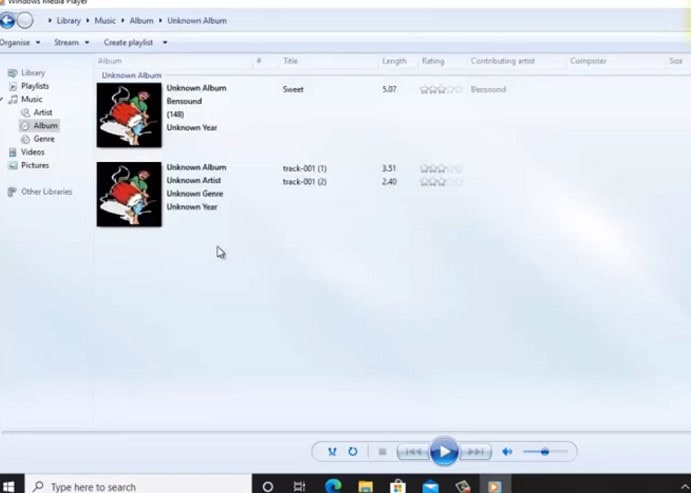Sort by the Composer column header
This screenshot has width=691, height=493.
click(588, 61)
